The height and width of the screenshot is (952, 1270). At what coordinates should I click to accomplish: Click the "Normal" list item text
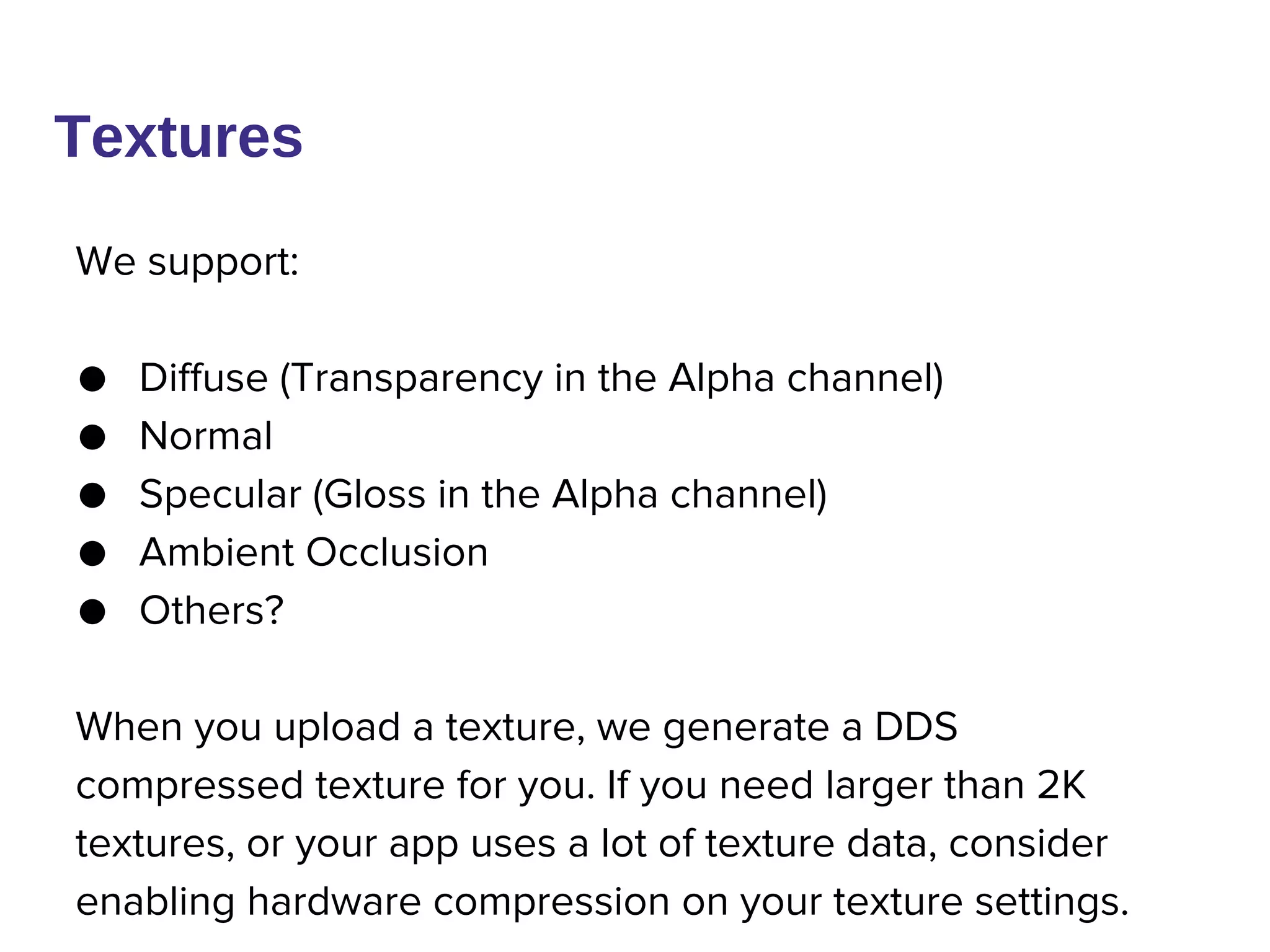click(x=206, y=436)
